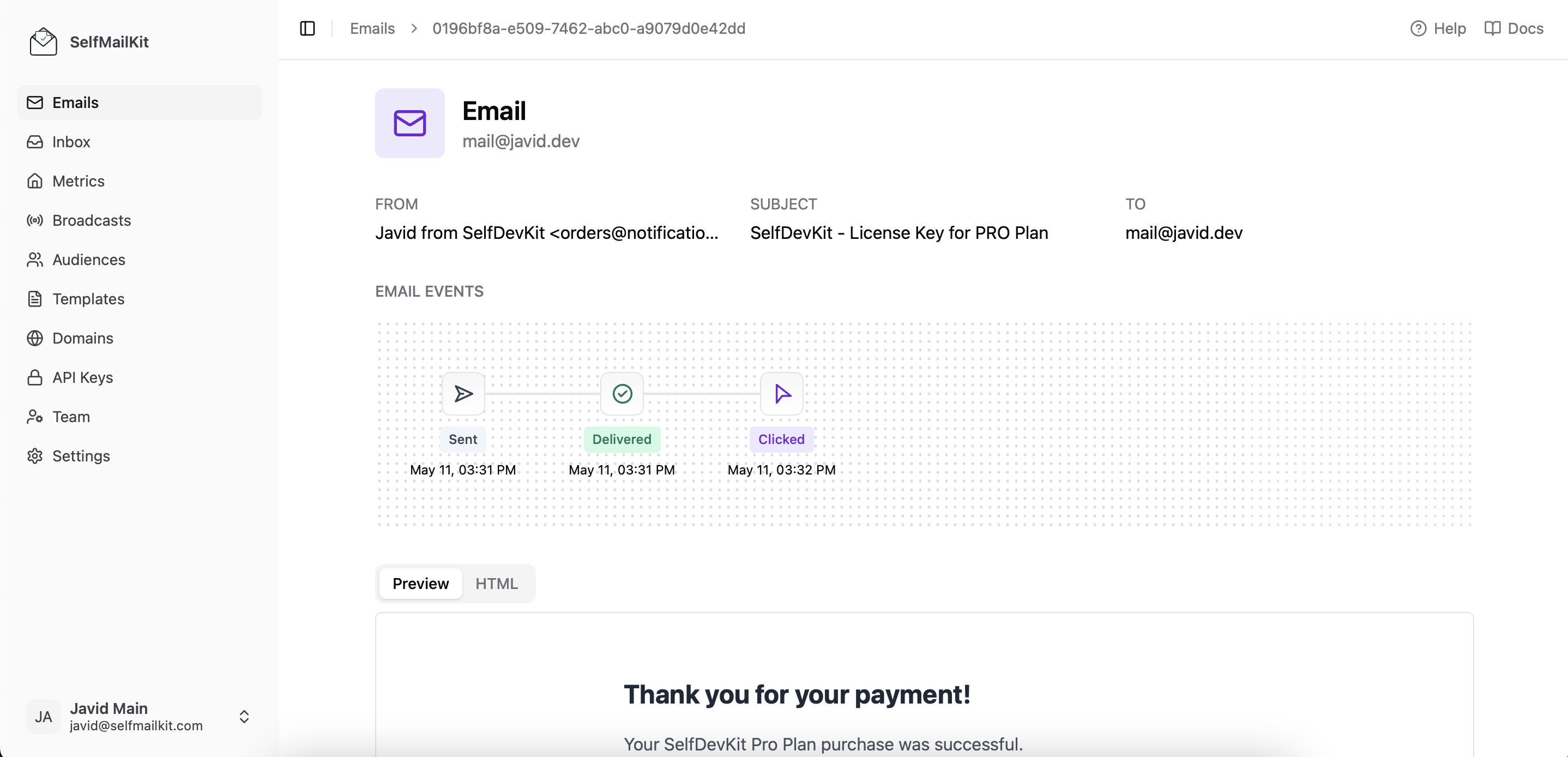
Task: Click the SelfMailKit envelope logo icon
Action: click(43, 41)
